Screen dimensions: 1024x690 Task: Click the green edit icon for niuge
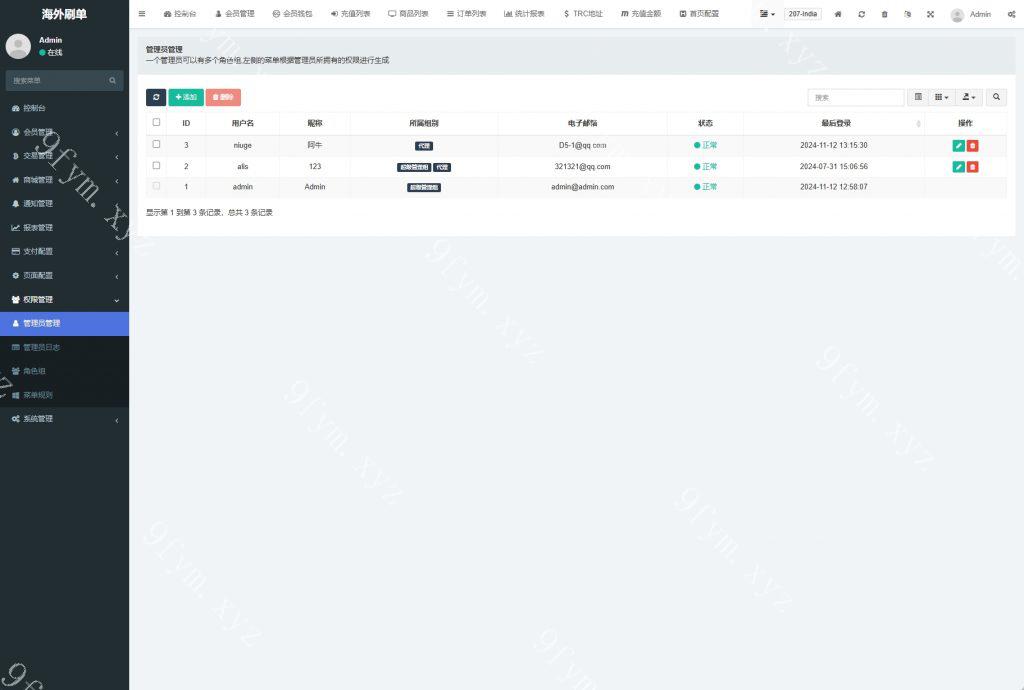click(x=958, y=146)
